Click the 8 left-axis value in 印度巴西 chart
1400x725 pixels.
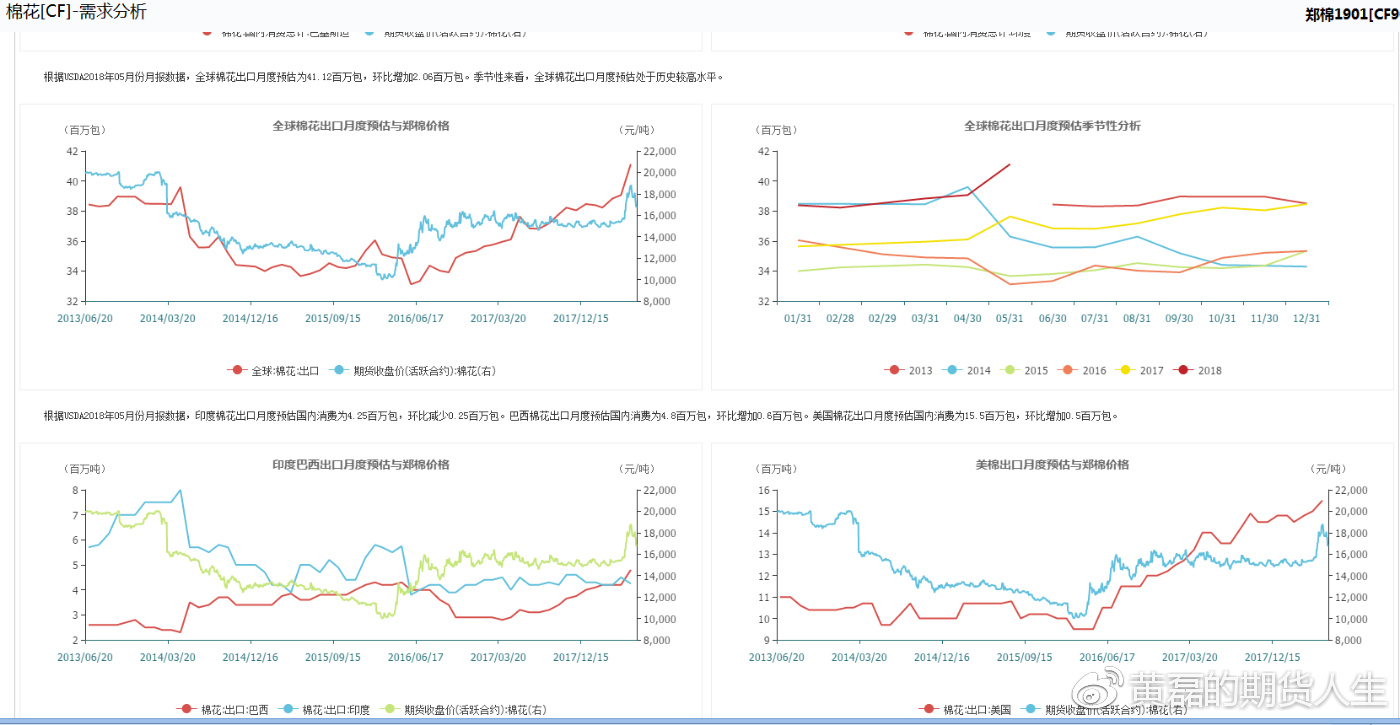point(75,490)
